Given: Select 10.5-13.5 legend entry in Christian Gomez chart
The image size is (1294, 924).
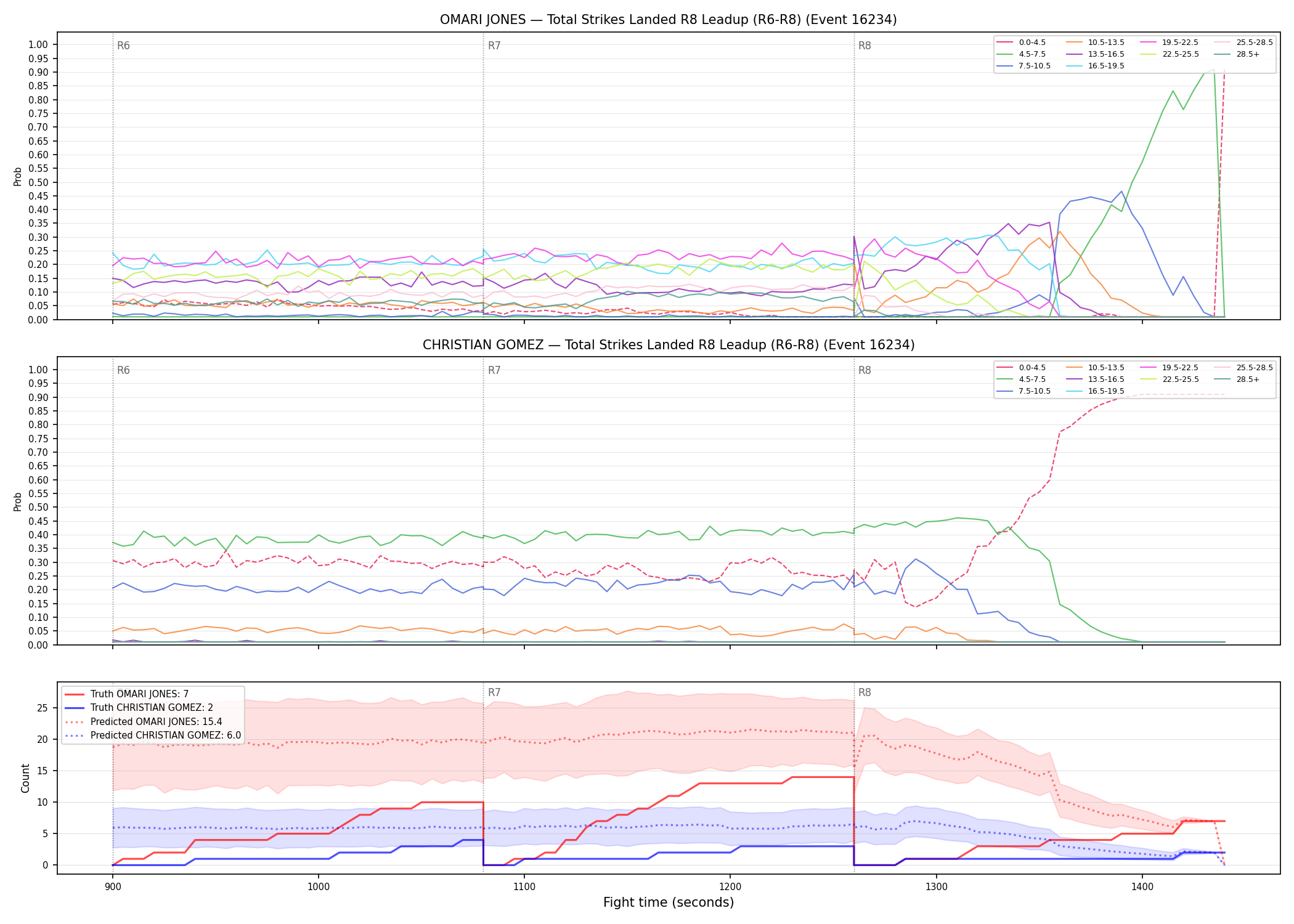Looking at the screenshot, I should click(x=1096, y=368).
